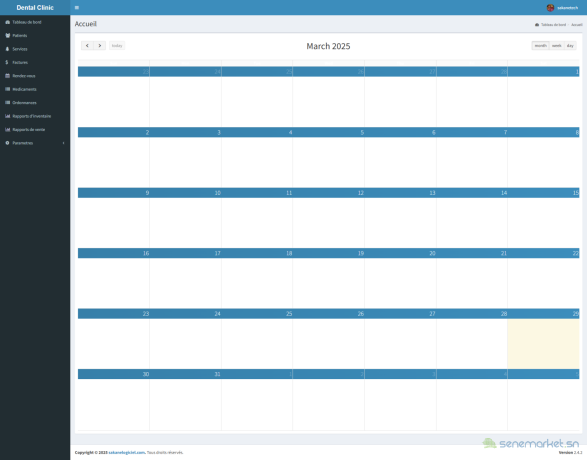
Task: Open Medicaments list icon
Action: 7,89
